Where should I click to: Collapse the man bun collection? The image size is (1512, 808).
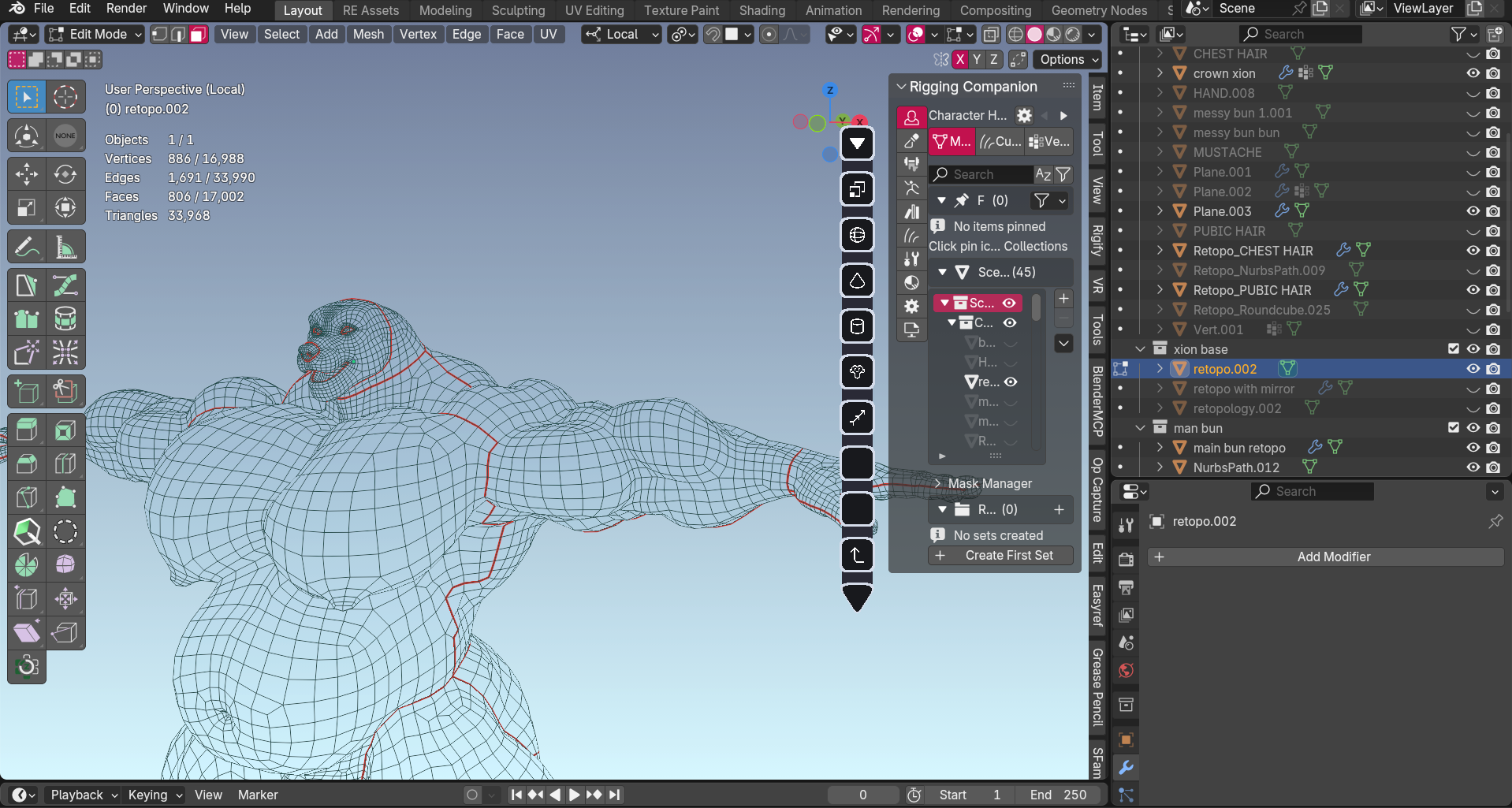coord(1140,428)
